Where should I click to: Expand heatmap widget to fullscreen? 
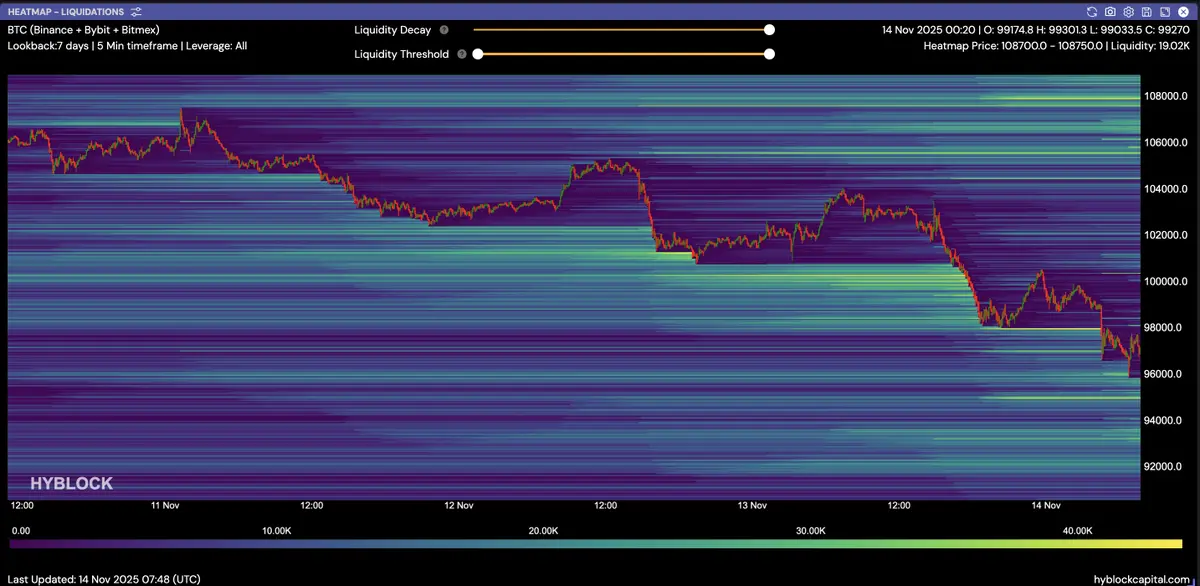tap(1164, 11)
